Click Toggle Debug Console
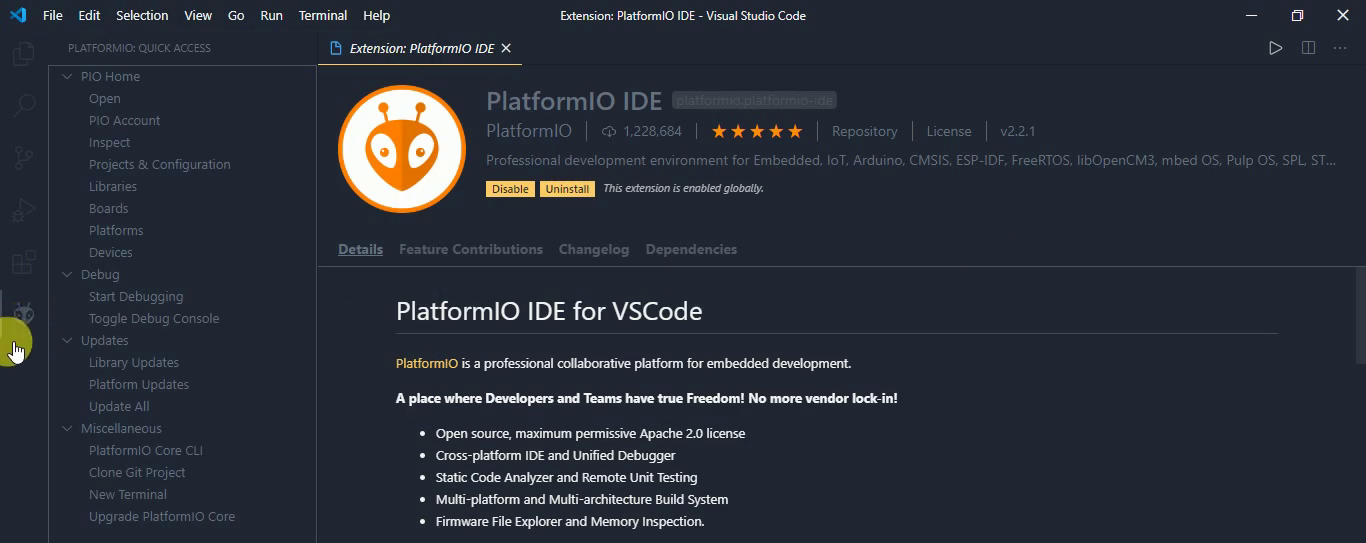This screenshot has width=1366, height=543. click(154, 318)
